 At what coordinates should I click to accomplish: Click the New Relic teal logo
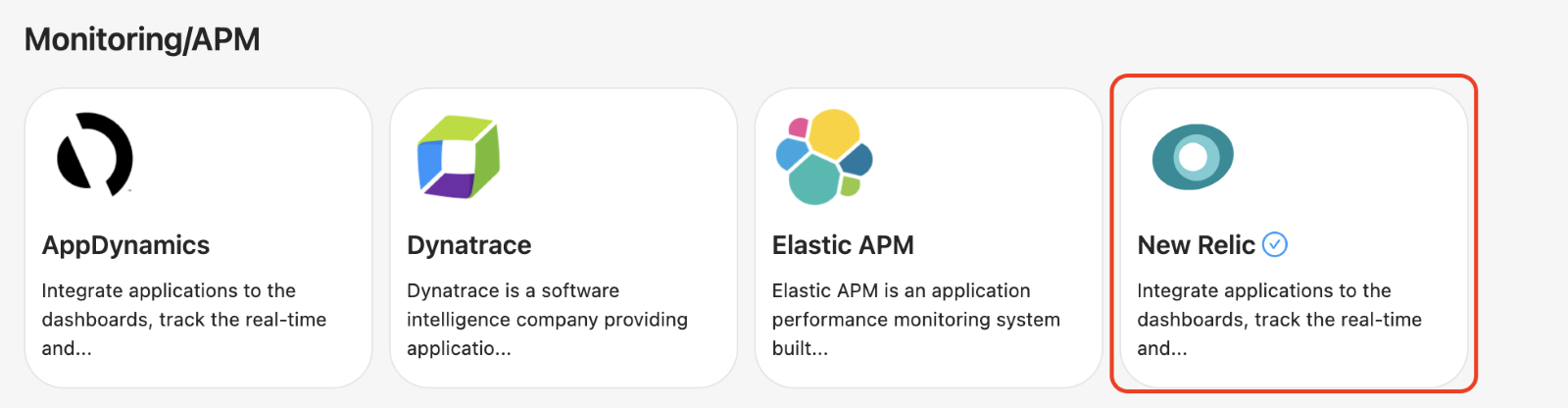1193,157
